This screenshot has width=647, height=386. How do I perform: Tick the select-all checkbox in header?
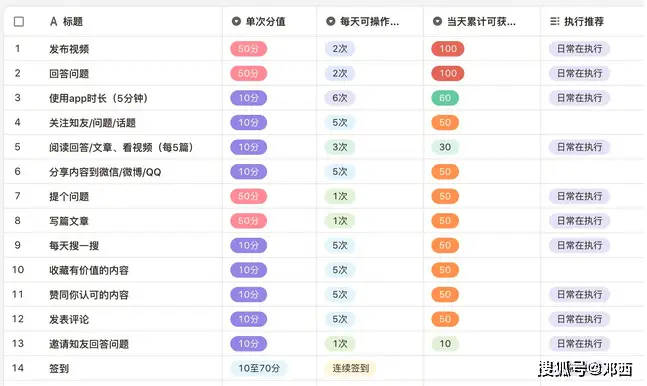tap(19, 21)
